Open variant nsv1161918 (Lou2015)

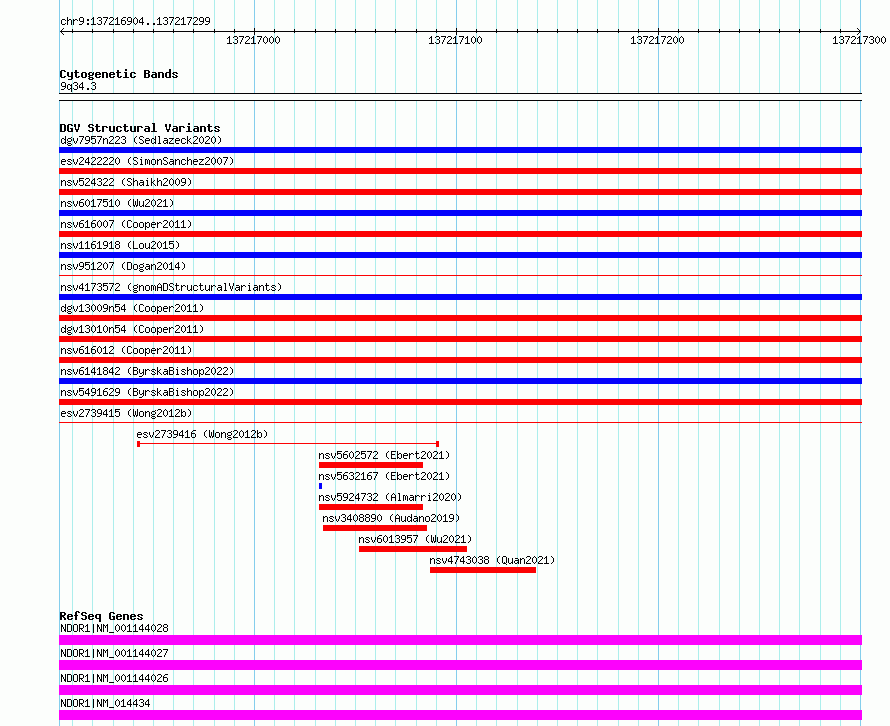pos(120,245)
